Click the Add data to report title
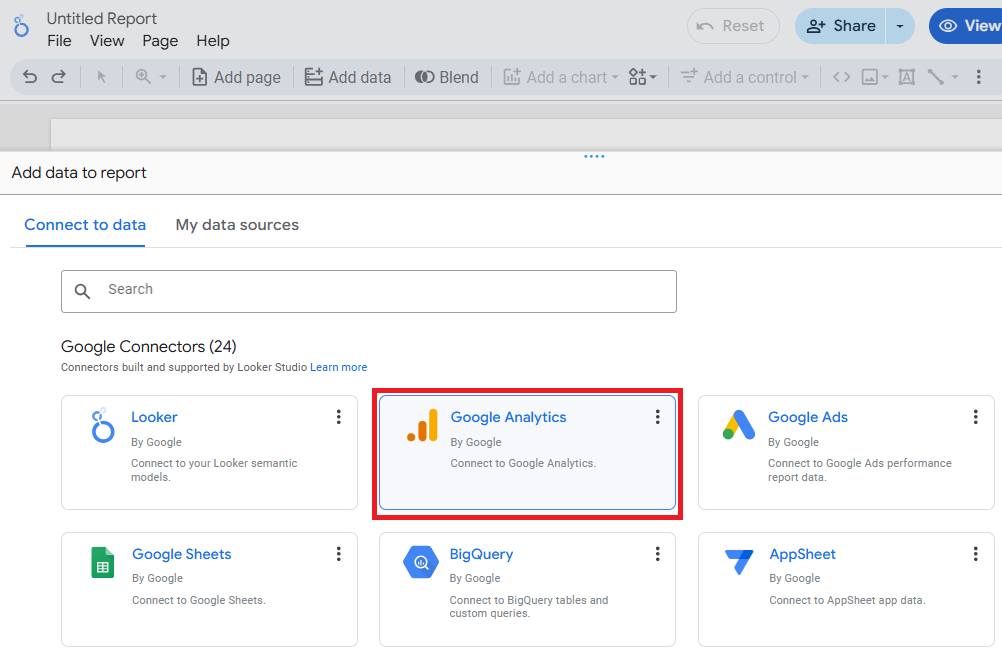Image resolution: width=1002 pixels, height=654 pixels. (79, 173)
